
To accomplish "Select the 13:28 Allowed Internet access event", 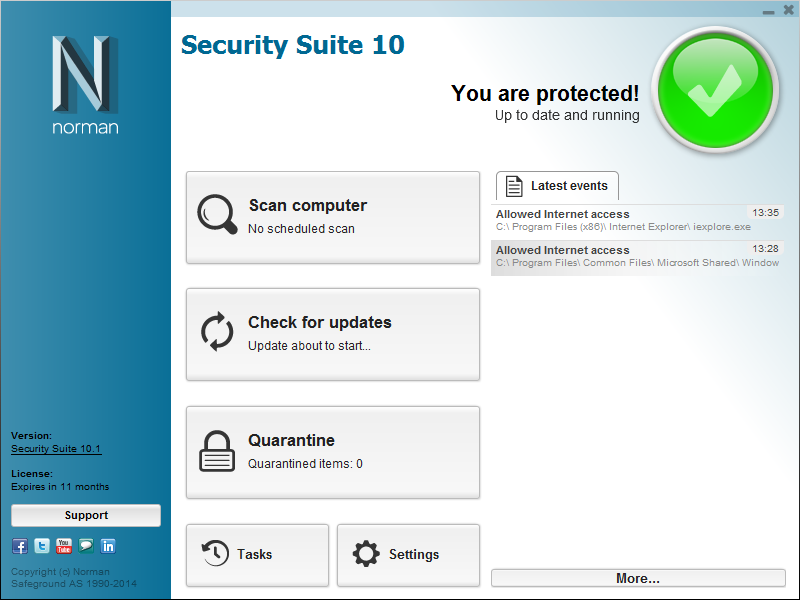I will tap(636, 256).
